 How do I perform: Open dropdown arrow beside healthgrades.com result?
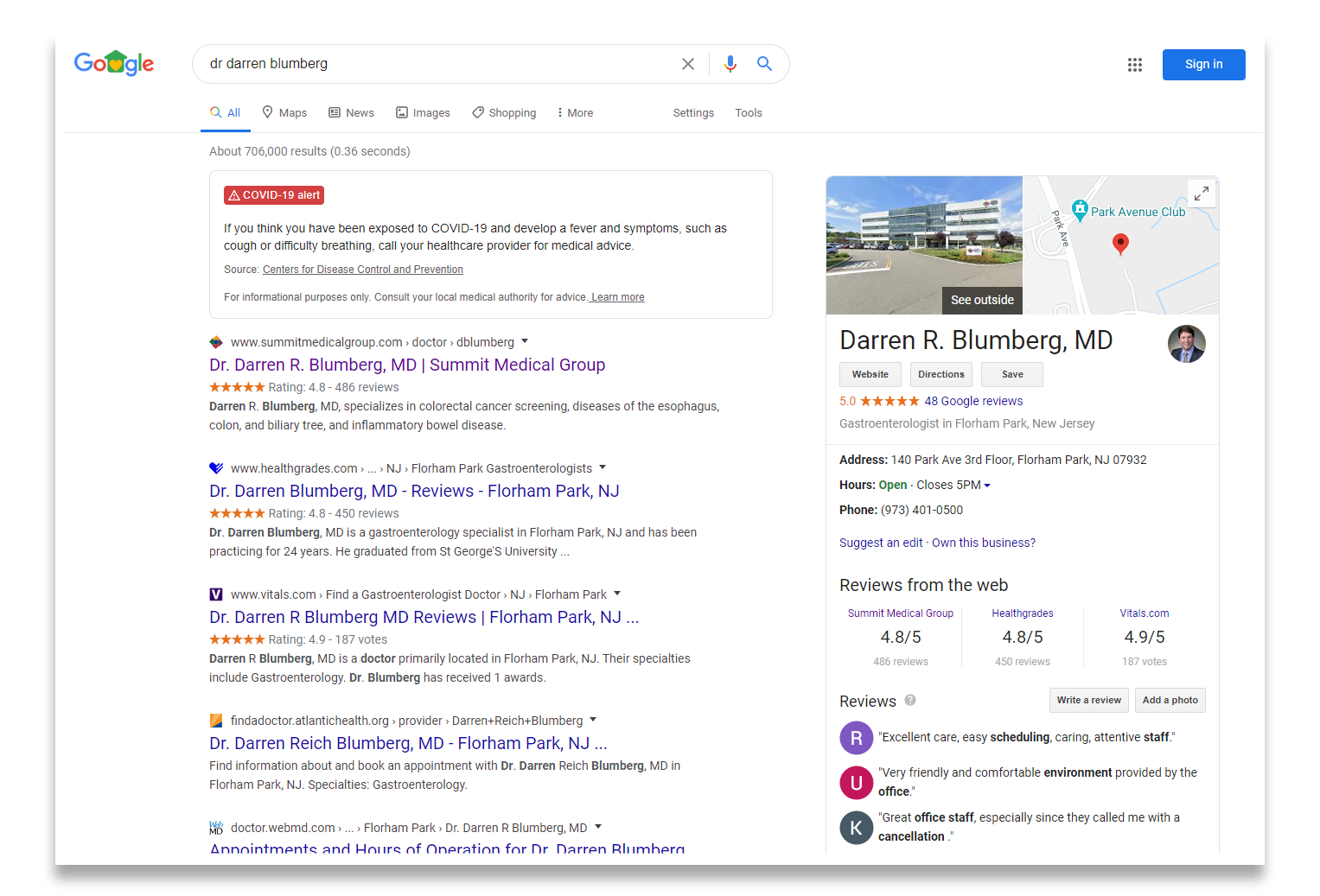(603, 467)
